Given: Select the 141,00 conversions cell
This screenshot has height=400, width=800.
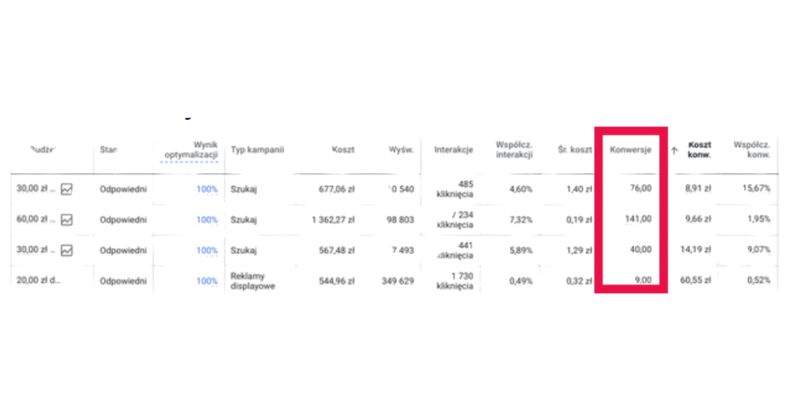Looking at the screenshot, I should [636, 219].
